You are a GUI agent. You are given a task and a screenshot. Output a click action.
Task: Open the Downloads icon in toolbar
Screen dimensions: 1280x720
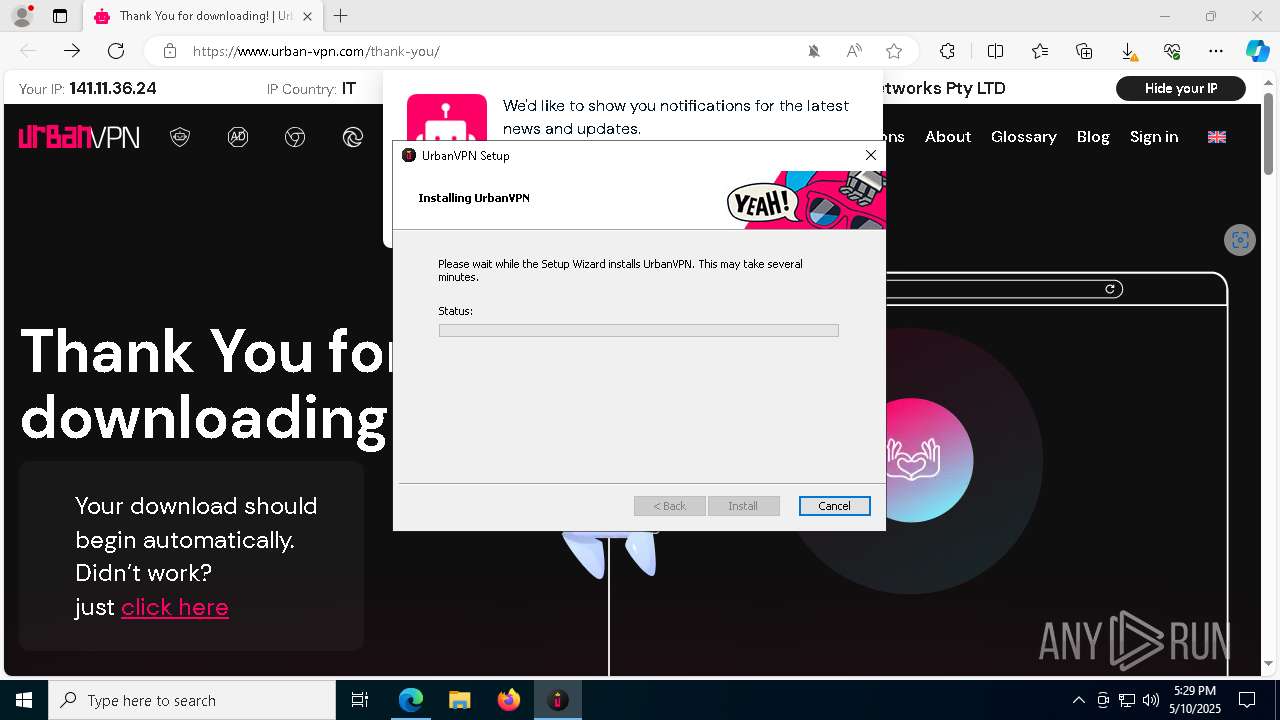point(1128,51)
